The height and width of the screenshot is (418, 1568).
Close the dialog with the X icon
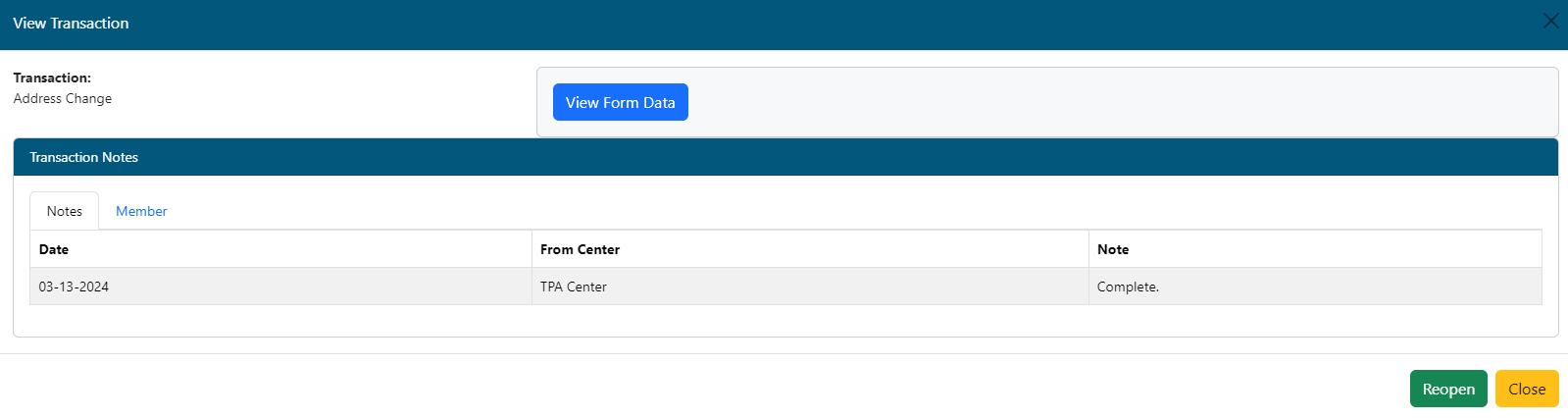tap(1550, 21)
